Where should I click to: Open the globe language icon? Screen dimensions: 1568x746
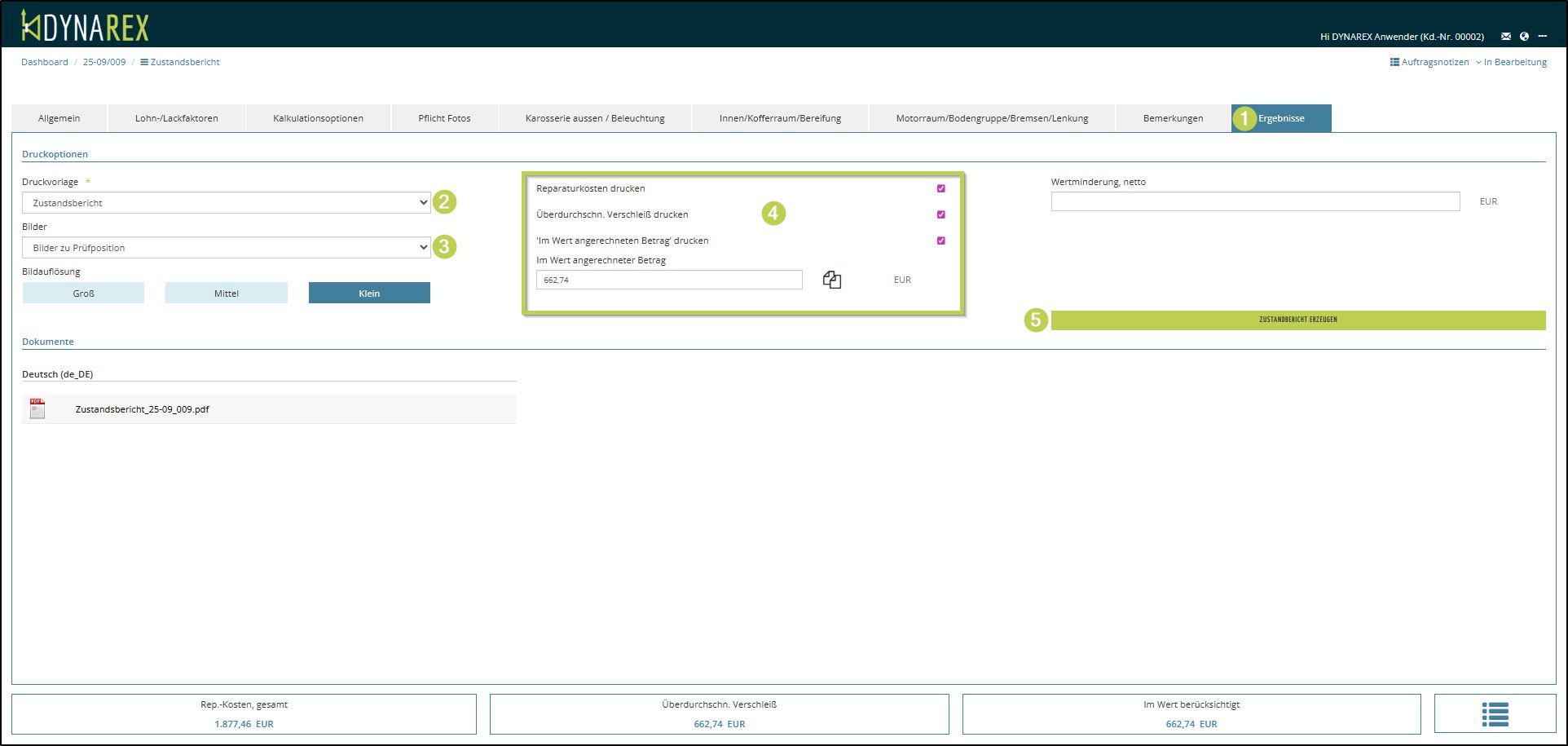(x=1524, y=37)
